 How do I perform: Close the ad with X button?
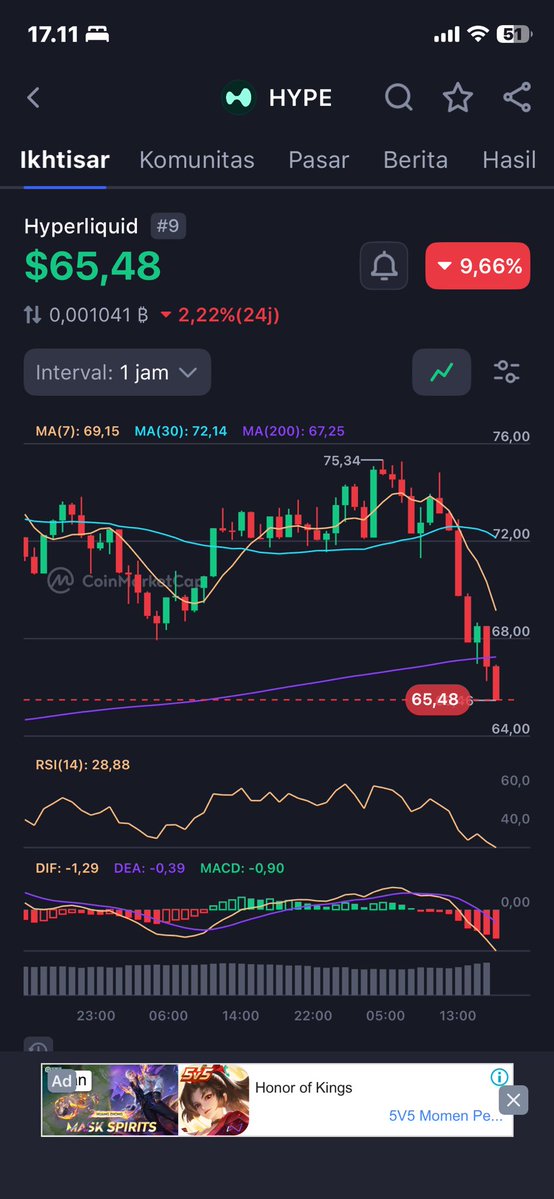click(x=513, y=1100)
